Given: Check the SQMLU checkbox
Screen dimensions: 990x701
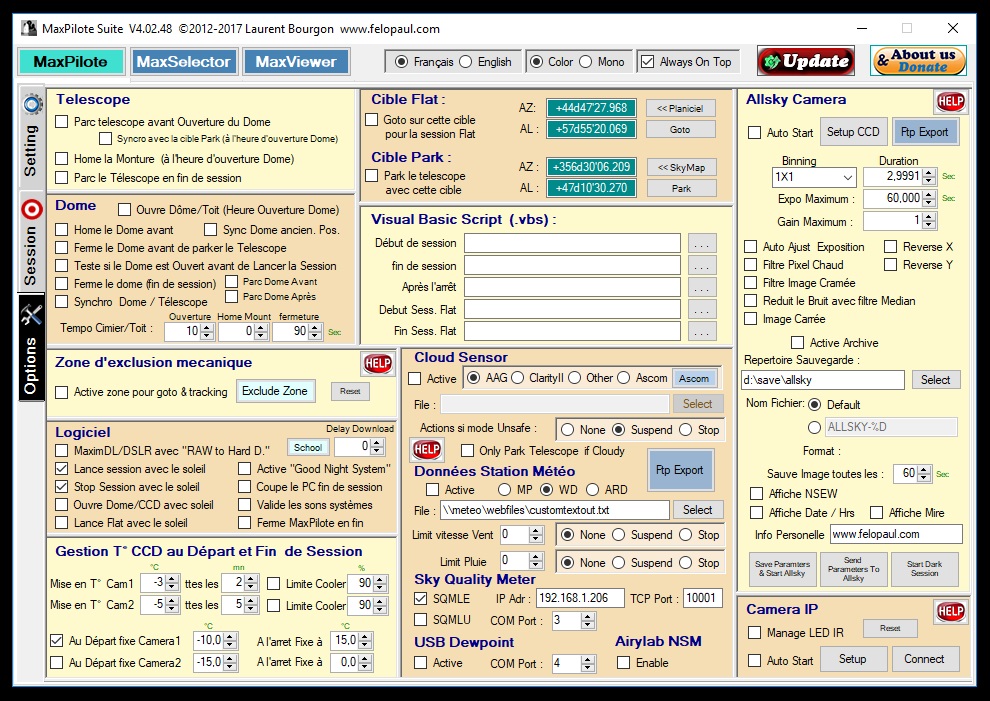Looking at the screenshot, I should (x=420, y=620).
